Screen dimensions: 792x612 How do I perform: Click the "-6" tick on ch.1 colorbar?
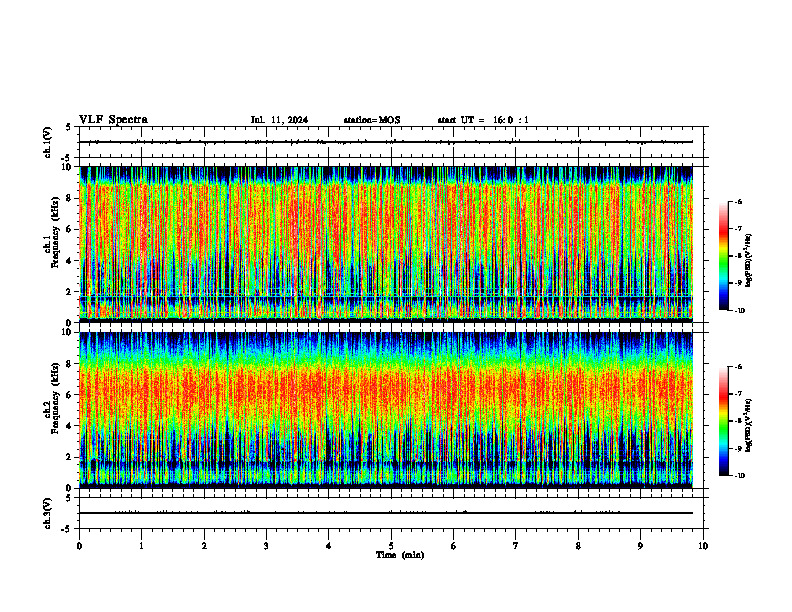coord(738,202)
